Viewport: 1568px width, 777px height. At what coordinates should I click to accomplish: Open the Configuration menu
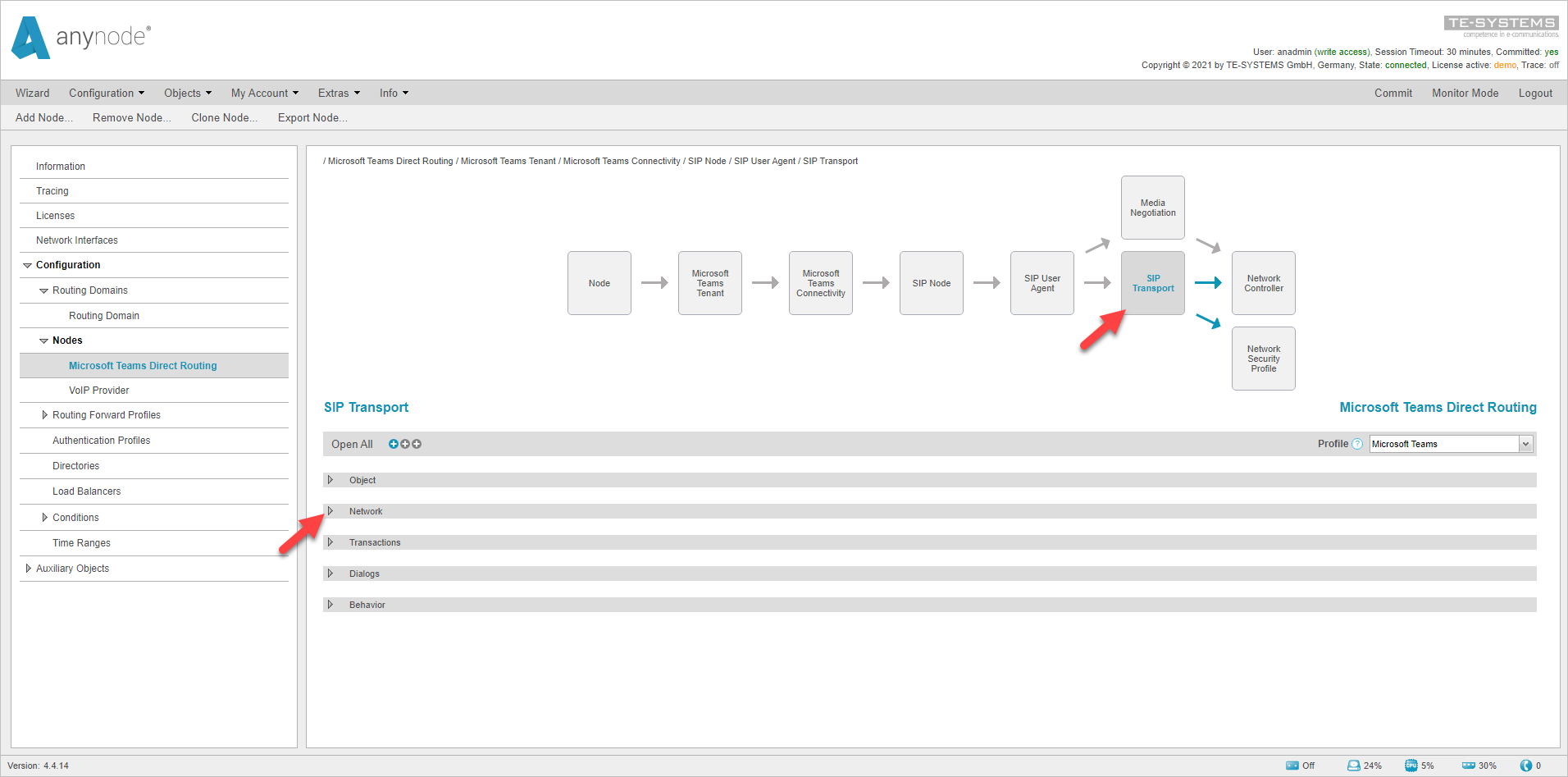click(107, 93)
